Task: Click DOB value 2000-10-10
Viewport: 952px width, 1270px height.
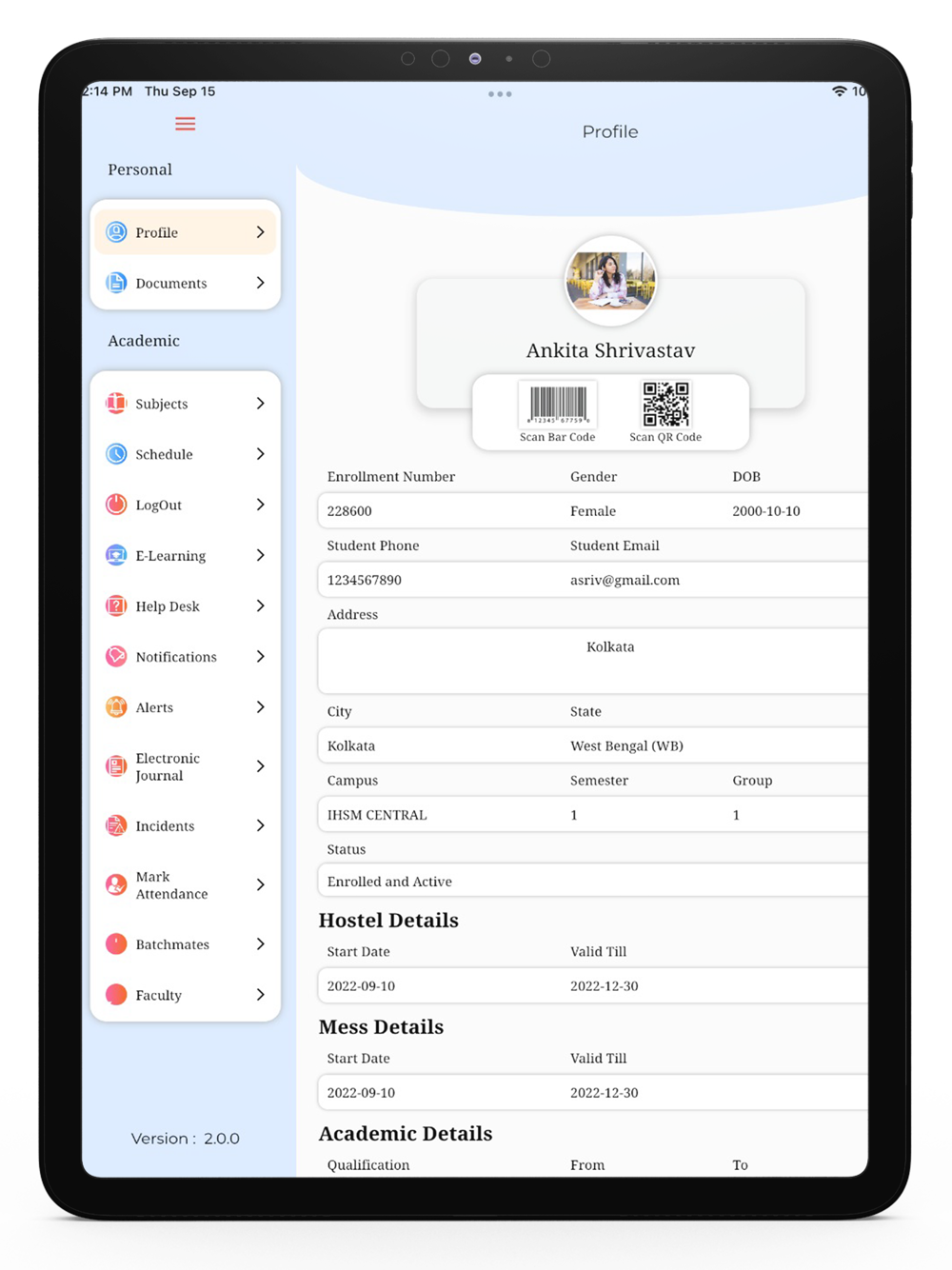Action: pyautogui.click(x=766, y=511)
